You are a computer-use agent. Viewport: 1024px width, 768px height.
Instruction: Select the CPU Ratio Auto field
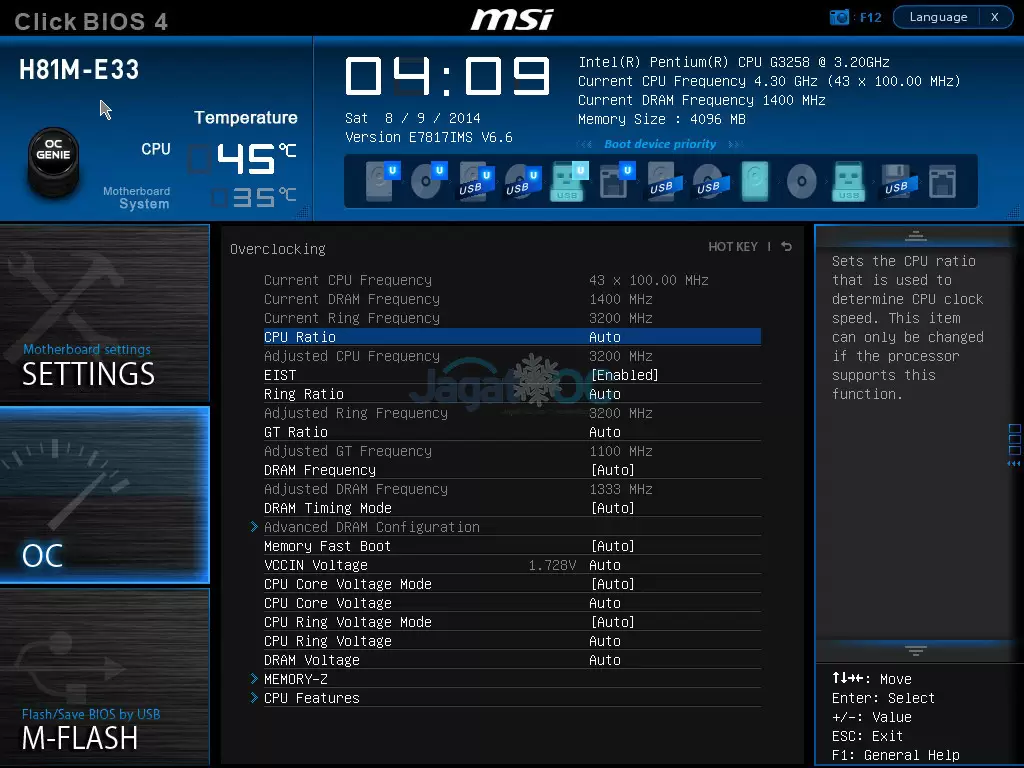(x=605, y=337)
